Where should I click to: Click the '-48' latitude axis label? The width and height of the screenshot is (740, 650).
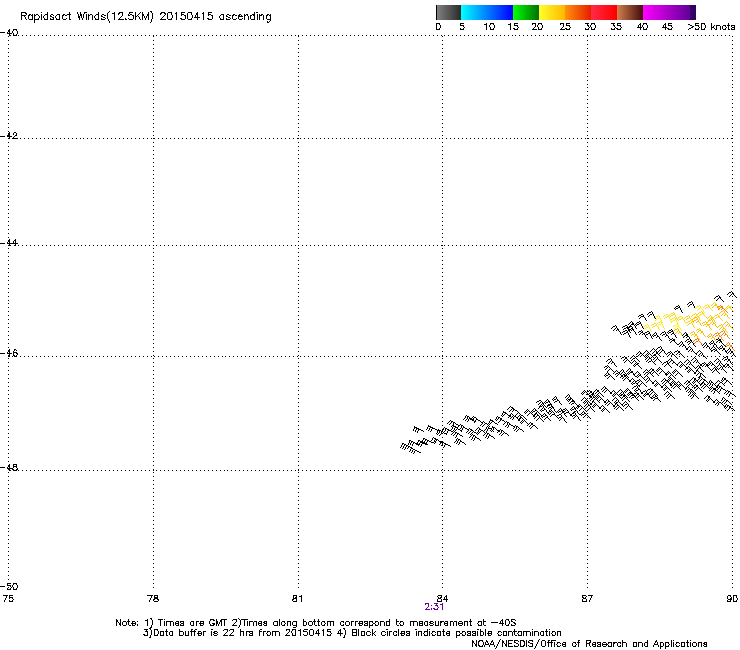tap(9, 467)
